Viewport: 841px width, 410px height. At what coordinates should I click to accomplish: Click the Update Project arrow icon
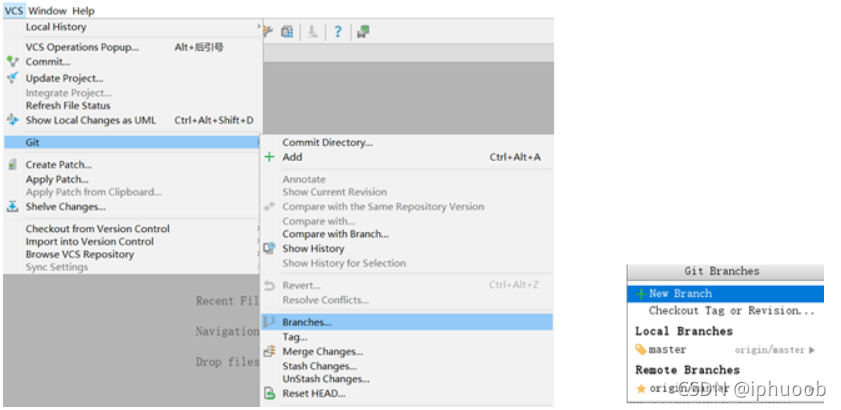(x=12, y=78)
